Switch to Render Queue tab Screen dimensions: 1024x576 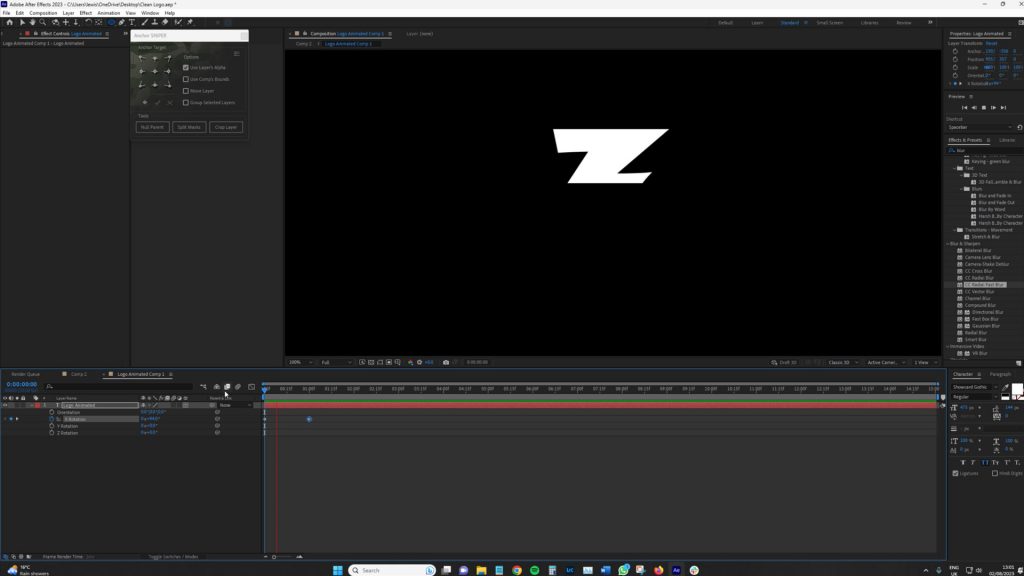coord(25,374)
